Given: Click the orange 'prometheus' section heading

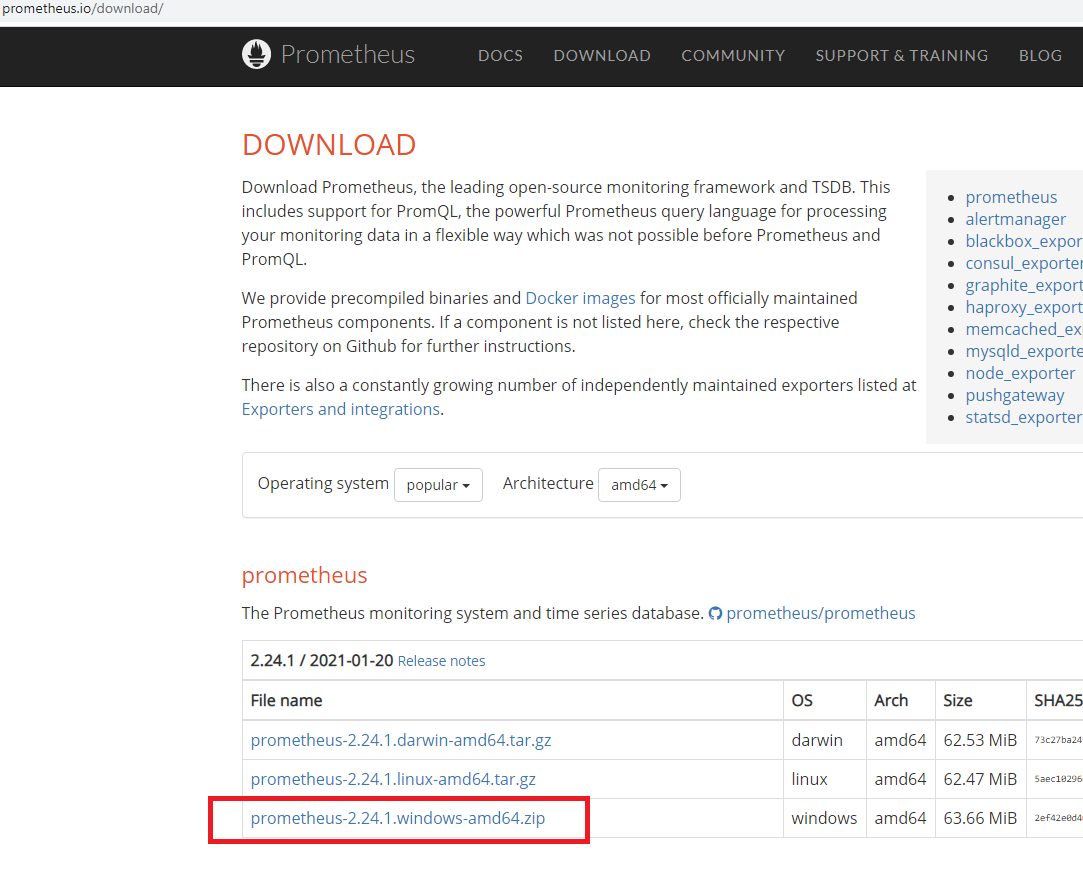Looking at the screenshot, I should pos(305,575).
